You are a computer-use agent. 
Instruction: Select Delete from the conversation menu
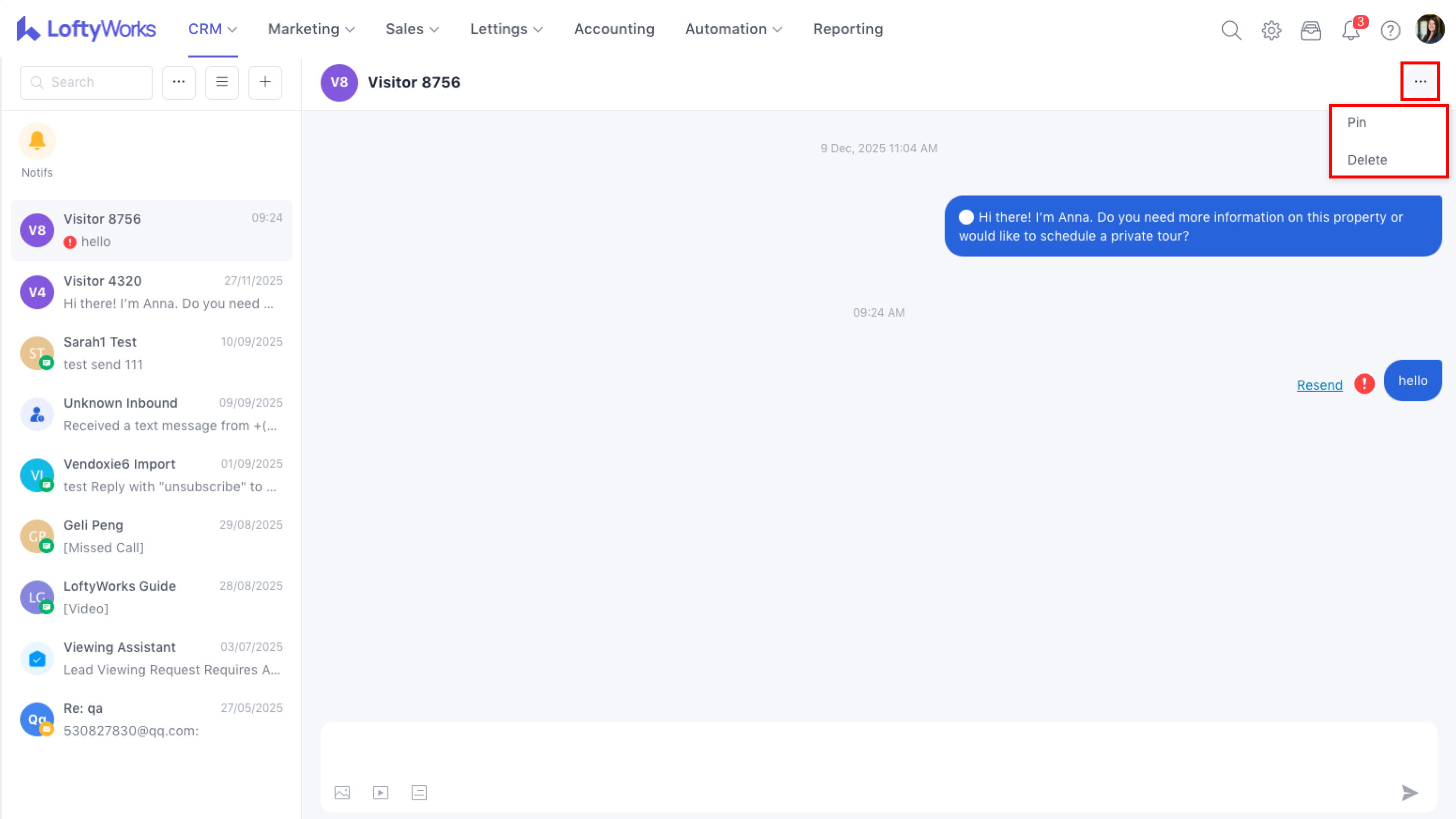coord(1367,160)
